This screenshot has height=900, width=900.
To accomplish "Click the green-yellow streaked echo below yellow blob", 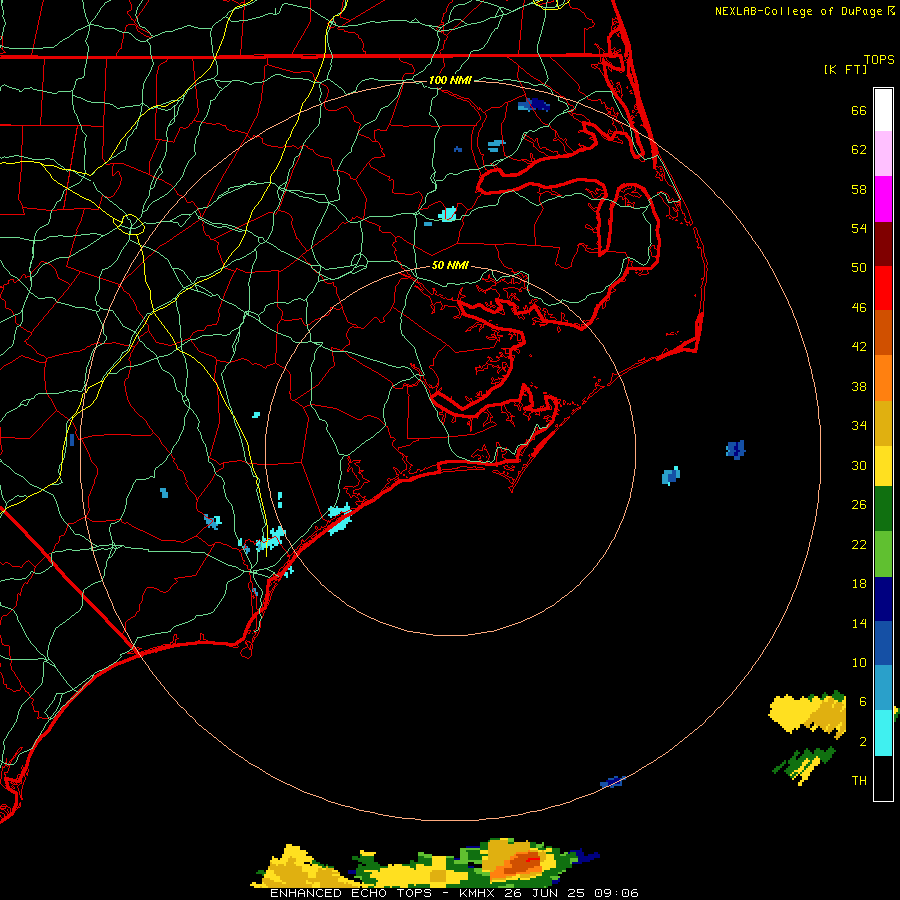I will coord(804,764).
